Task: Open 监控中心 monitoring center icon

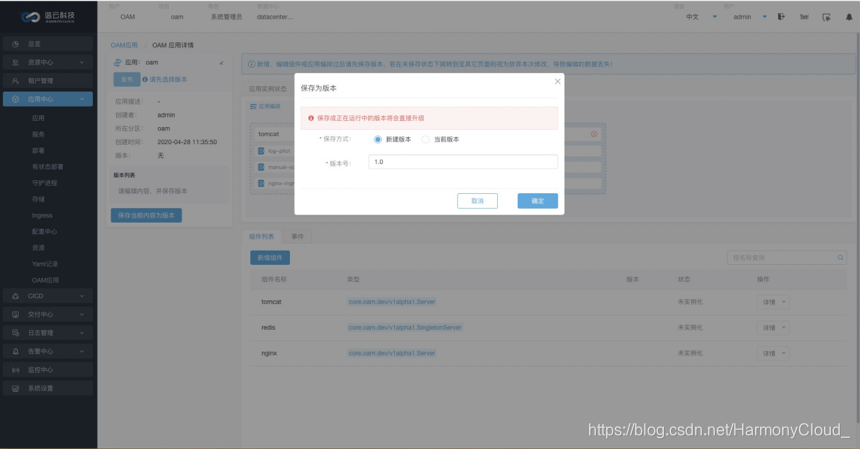Action: (15, 370)
